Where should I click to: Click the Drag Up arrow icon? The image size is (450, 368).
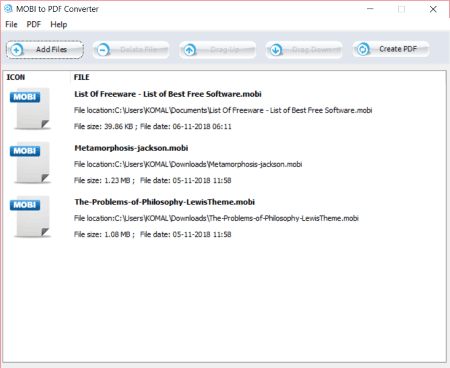click(190, 50)
